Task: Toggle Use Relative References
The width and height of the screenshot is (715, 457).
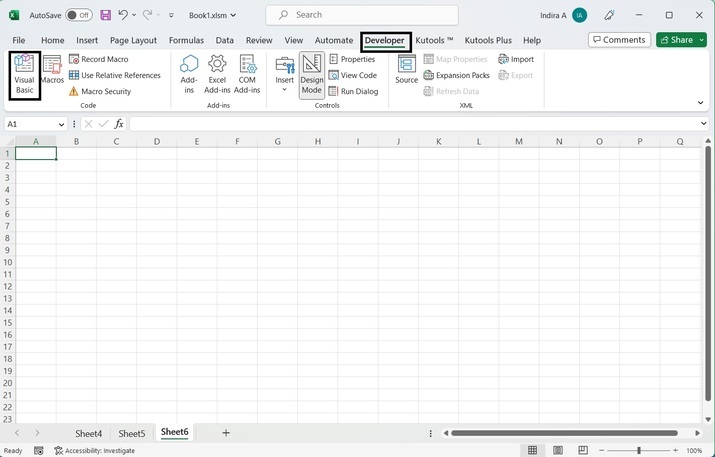Action: [114, 75]
